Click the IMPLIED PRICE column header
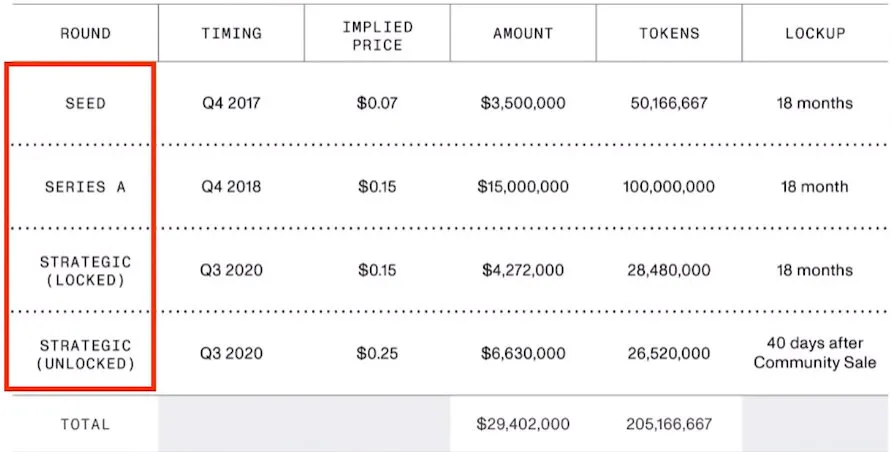 [377, 33]
